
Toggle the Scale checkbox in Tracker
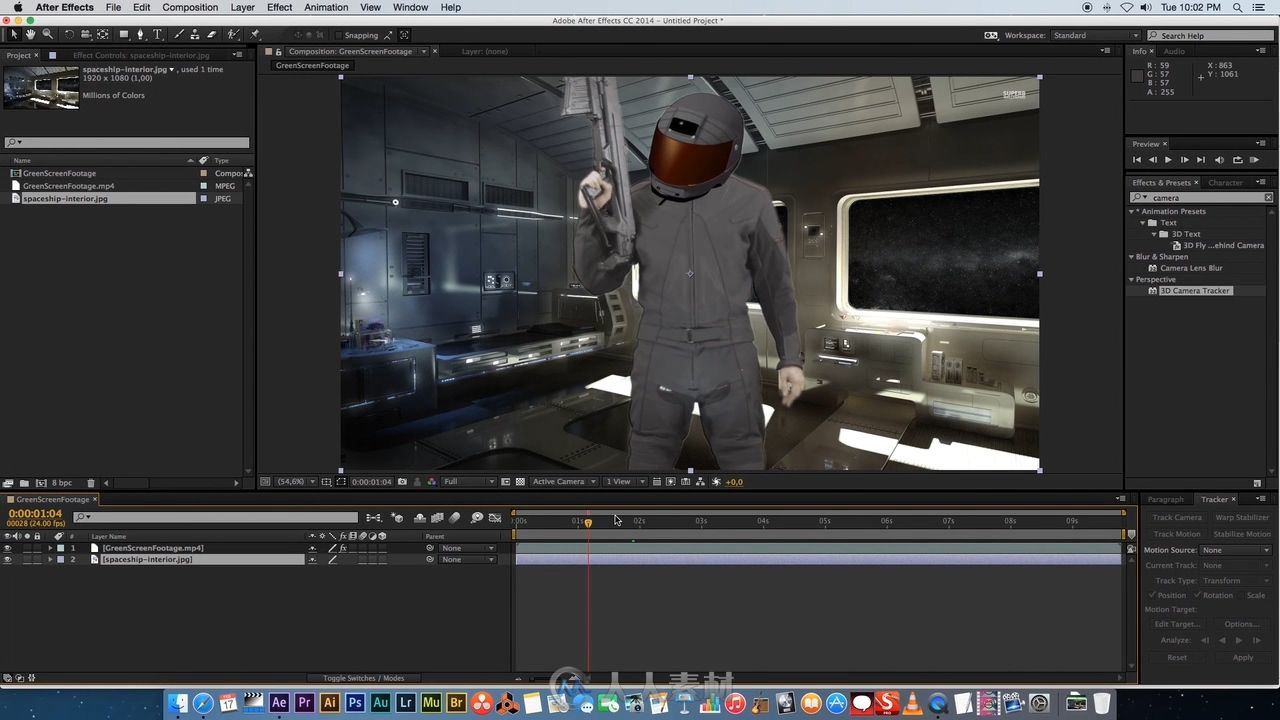(x=1242, y=595)
